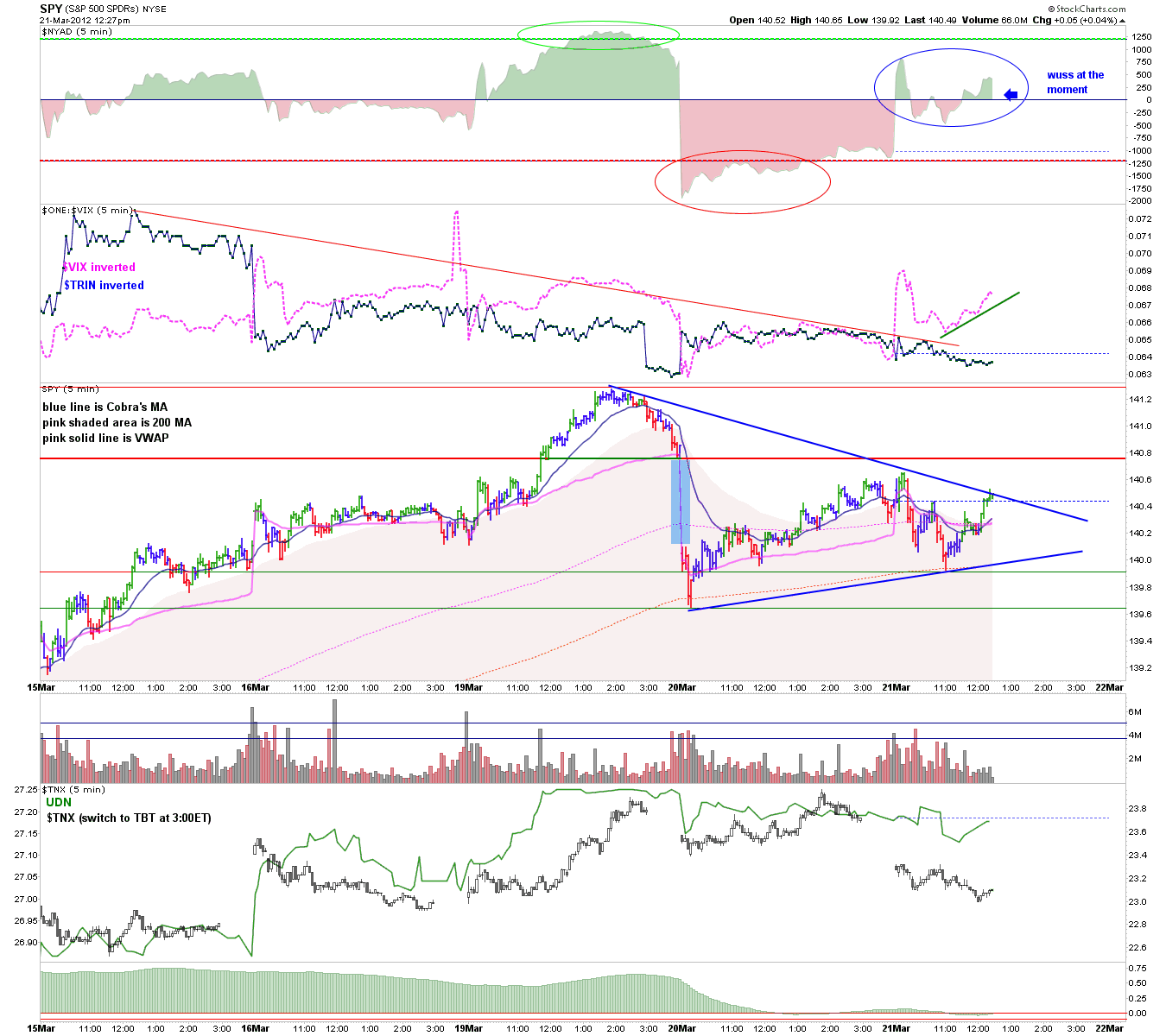Click the 23.8 value on the TNX axis

point(1137,809)
